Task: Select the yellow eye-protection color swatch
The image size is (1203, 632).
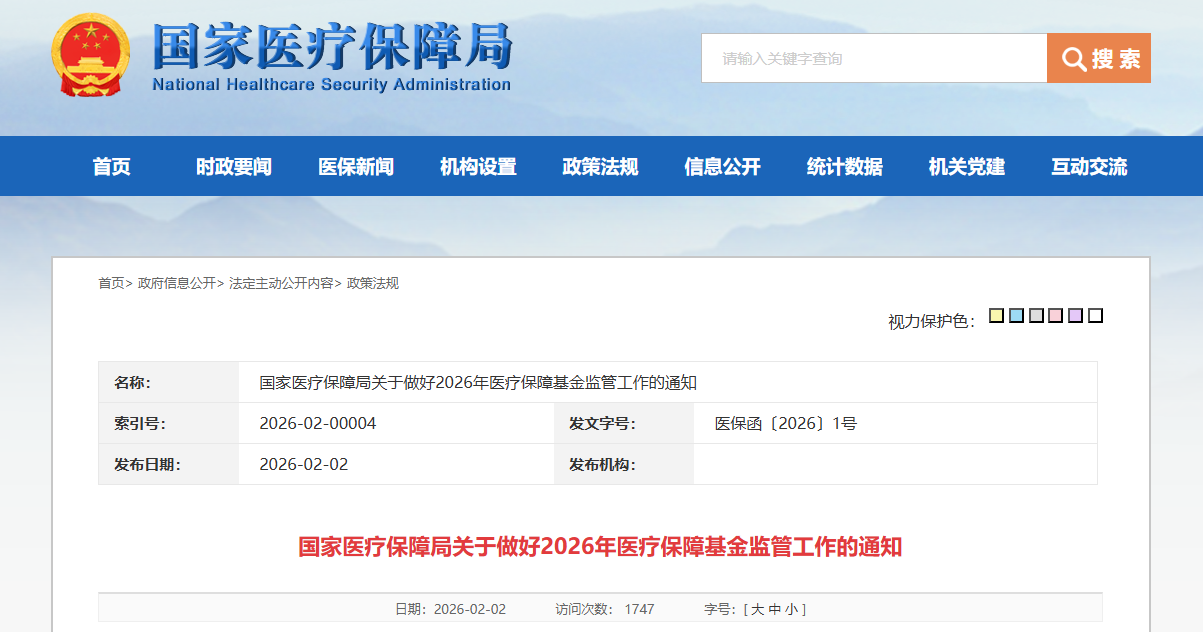Action: pyautogui.click(x=996, y=316)
